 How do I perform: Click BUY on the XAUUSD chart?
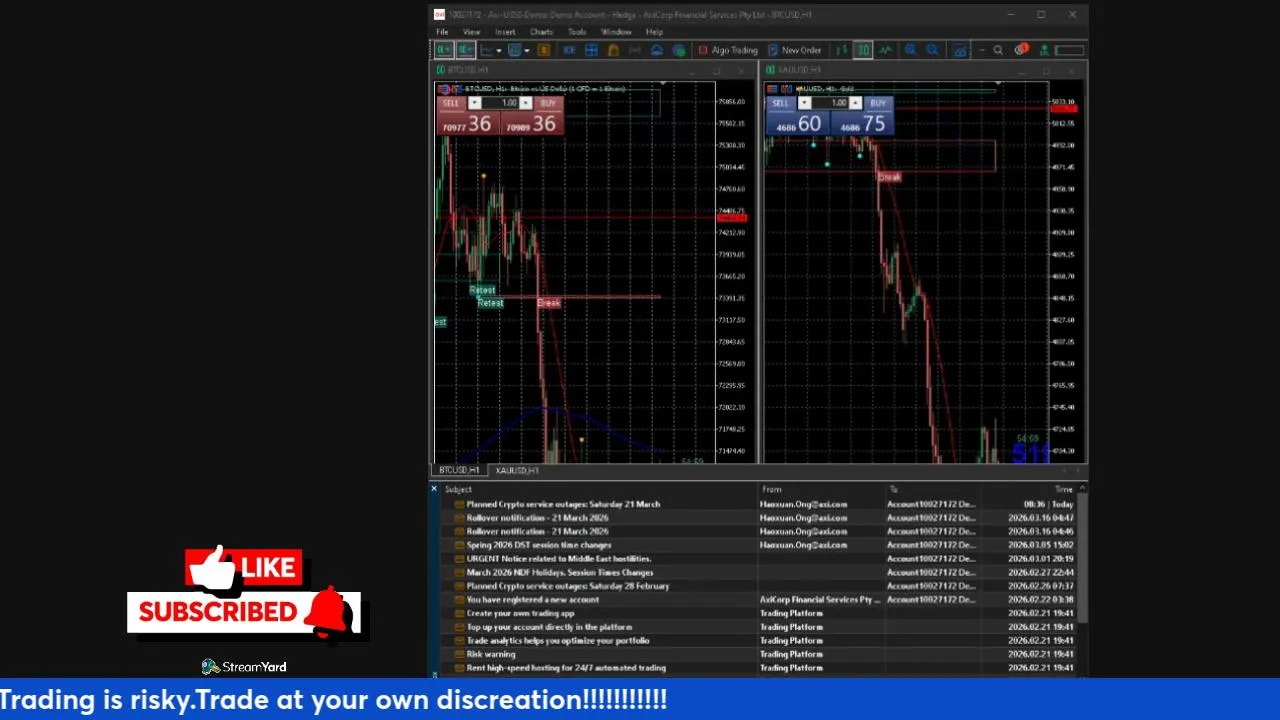pyautogui.click(x=877, y=103)
